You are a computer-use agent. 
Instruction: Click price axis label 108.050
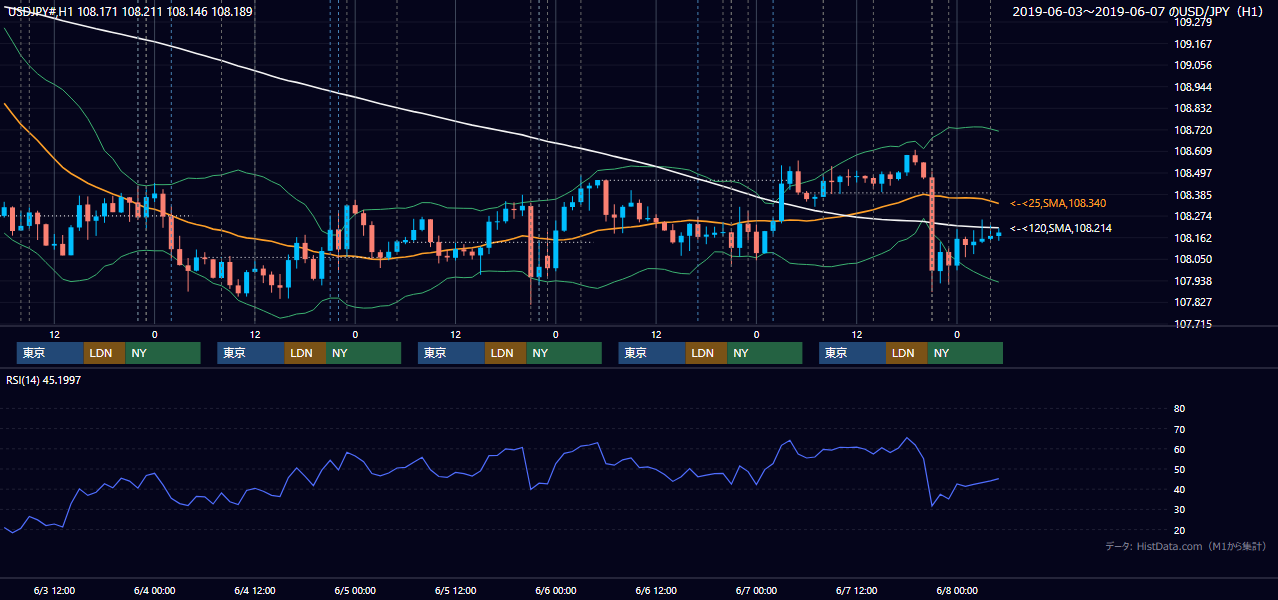click(x=1193, y=259)
